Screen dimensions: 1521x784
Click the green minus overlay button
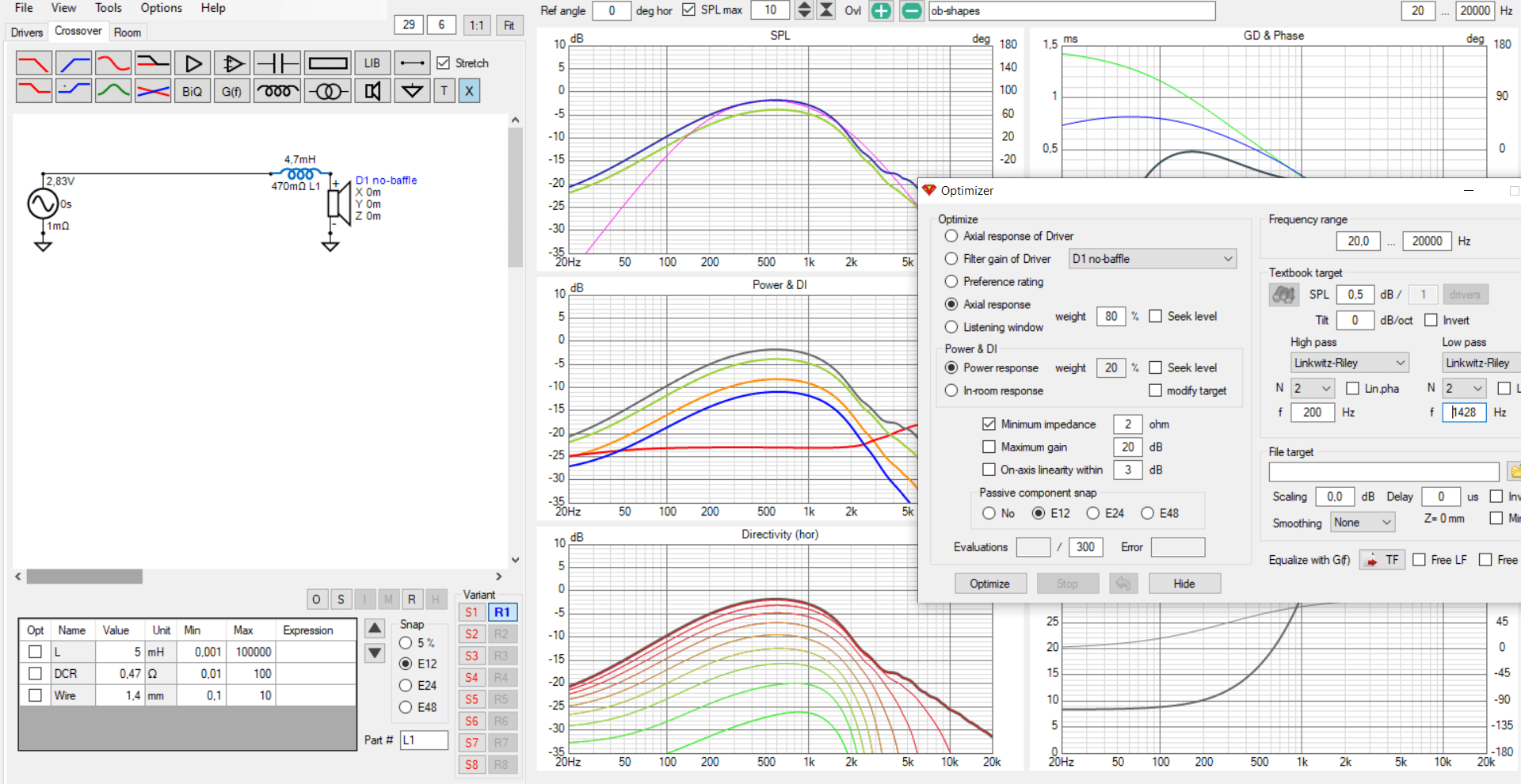[x=912, y=11]
